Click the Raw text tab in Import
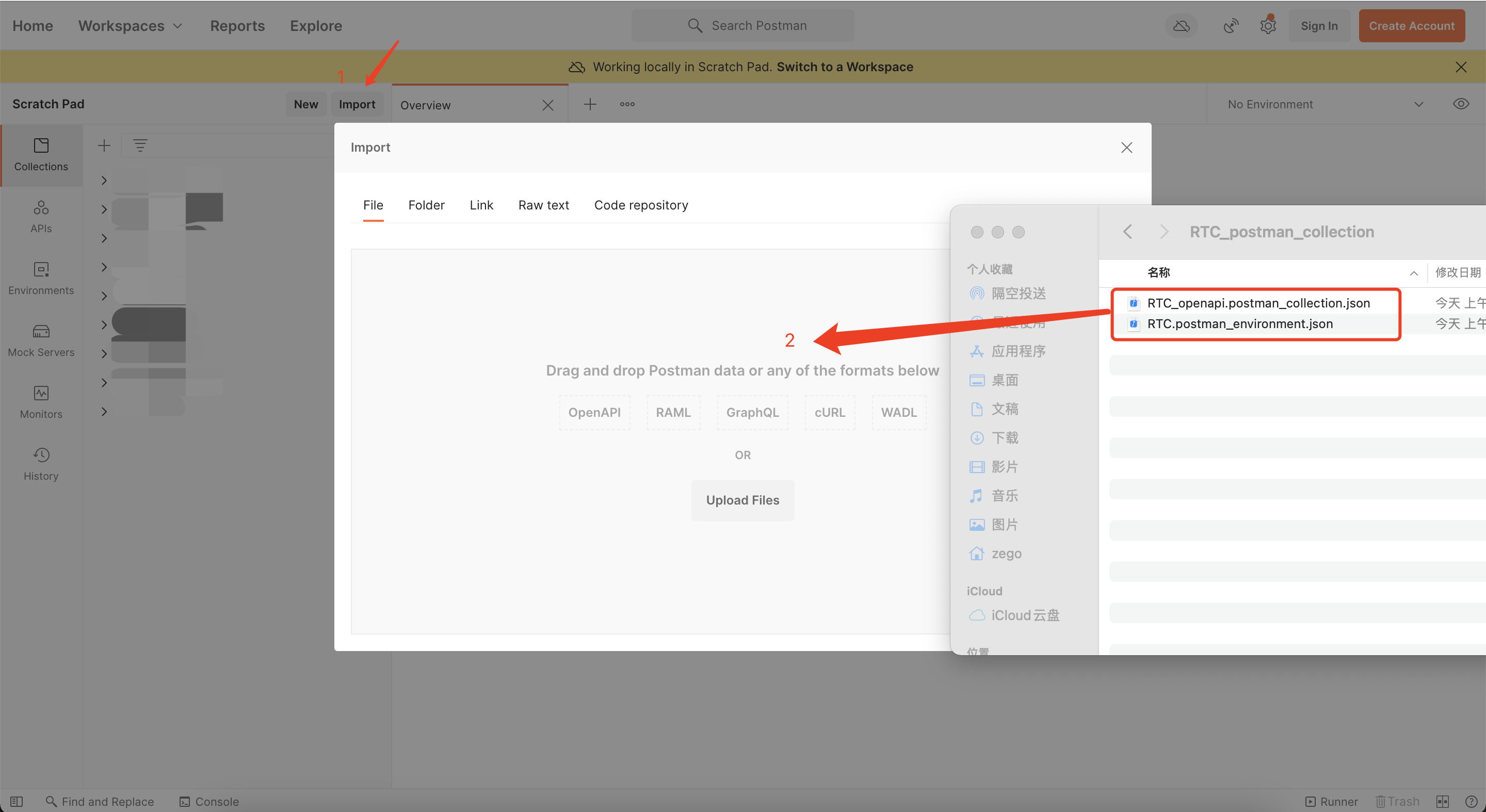The height and width of the screenshot is (812, 1486). coord(543,205)
